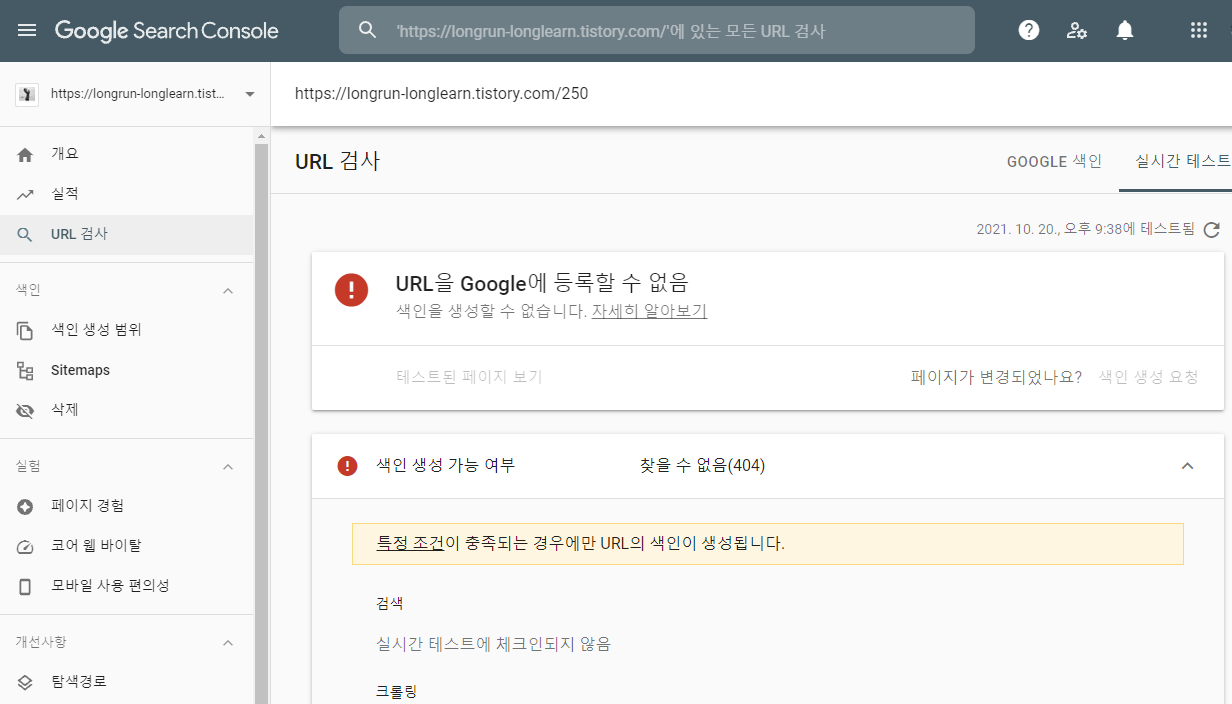Collapse the 실험 sidebar section

pyautogui.click(x=227, y=466)
